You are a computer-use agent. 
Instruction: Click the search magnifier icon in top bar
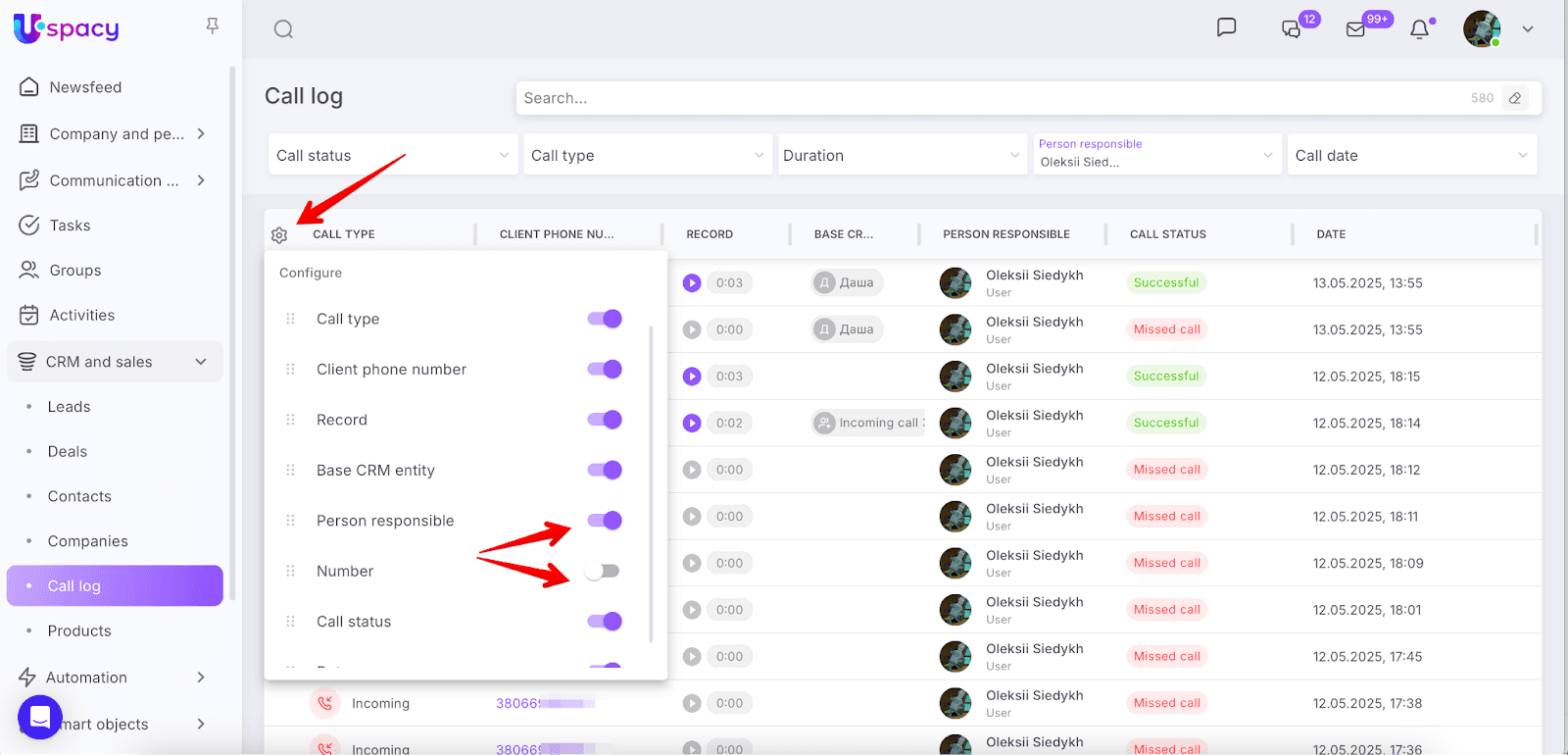(283, 29)
